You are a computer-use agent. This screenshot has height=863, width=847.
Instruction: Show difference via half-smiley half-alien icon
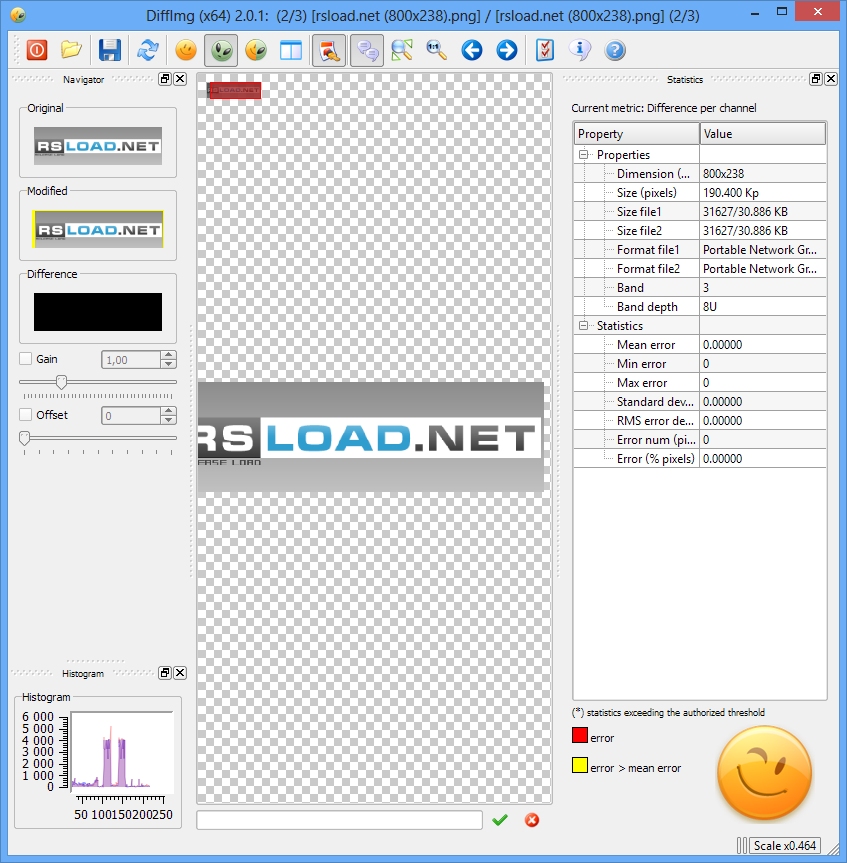pyautogui.click(x=256, y=50)
